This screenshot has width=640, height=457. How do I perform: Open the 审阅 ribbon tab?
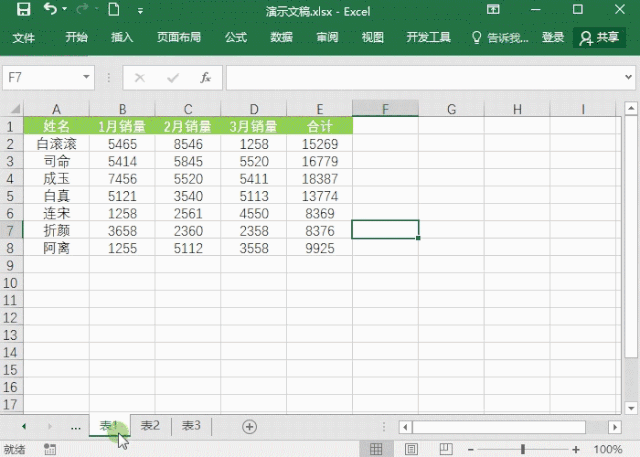coord(327,38)
